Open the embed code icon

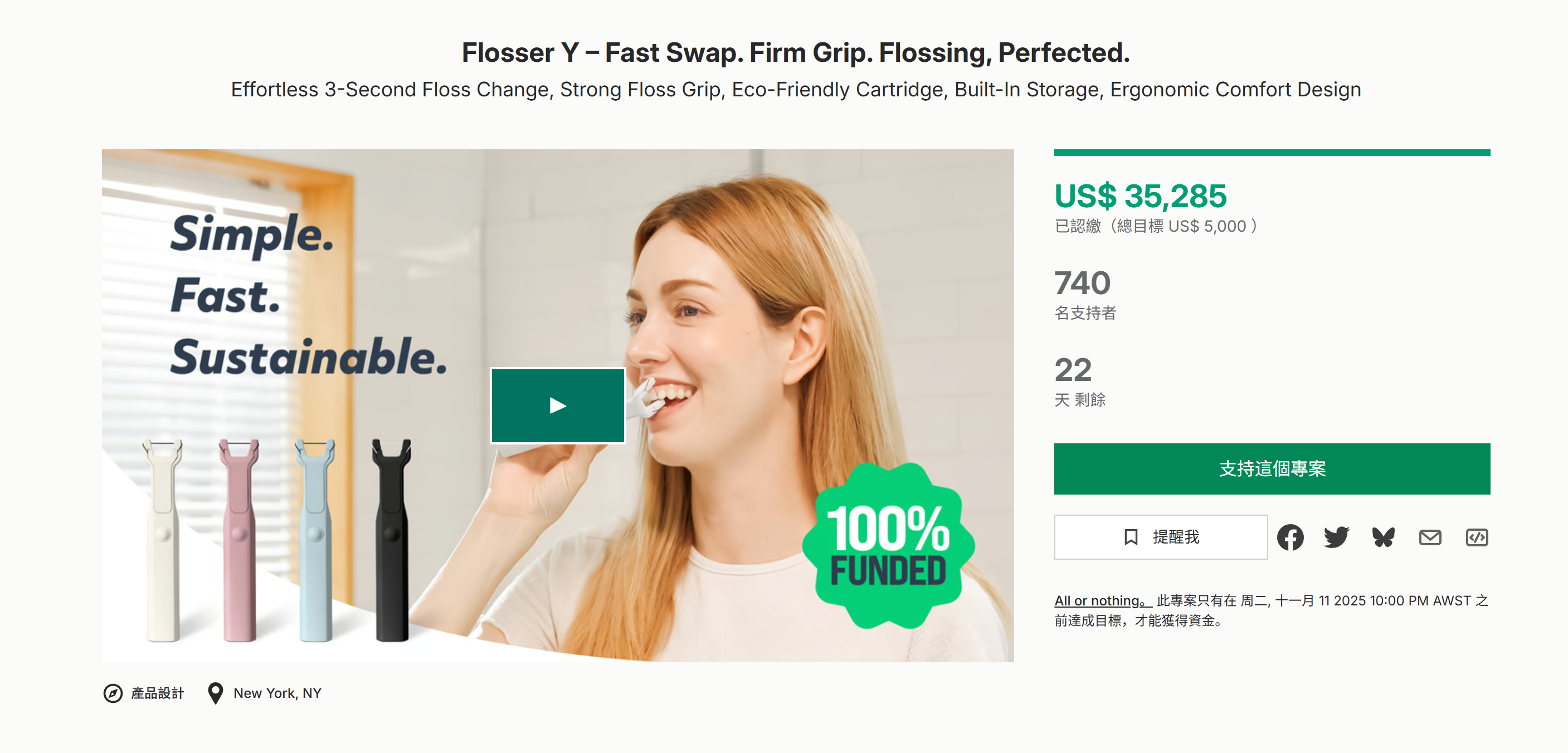click(x=1477, y=537)
